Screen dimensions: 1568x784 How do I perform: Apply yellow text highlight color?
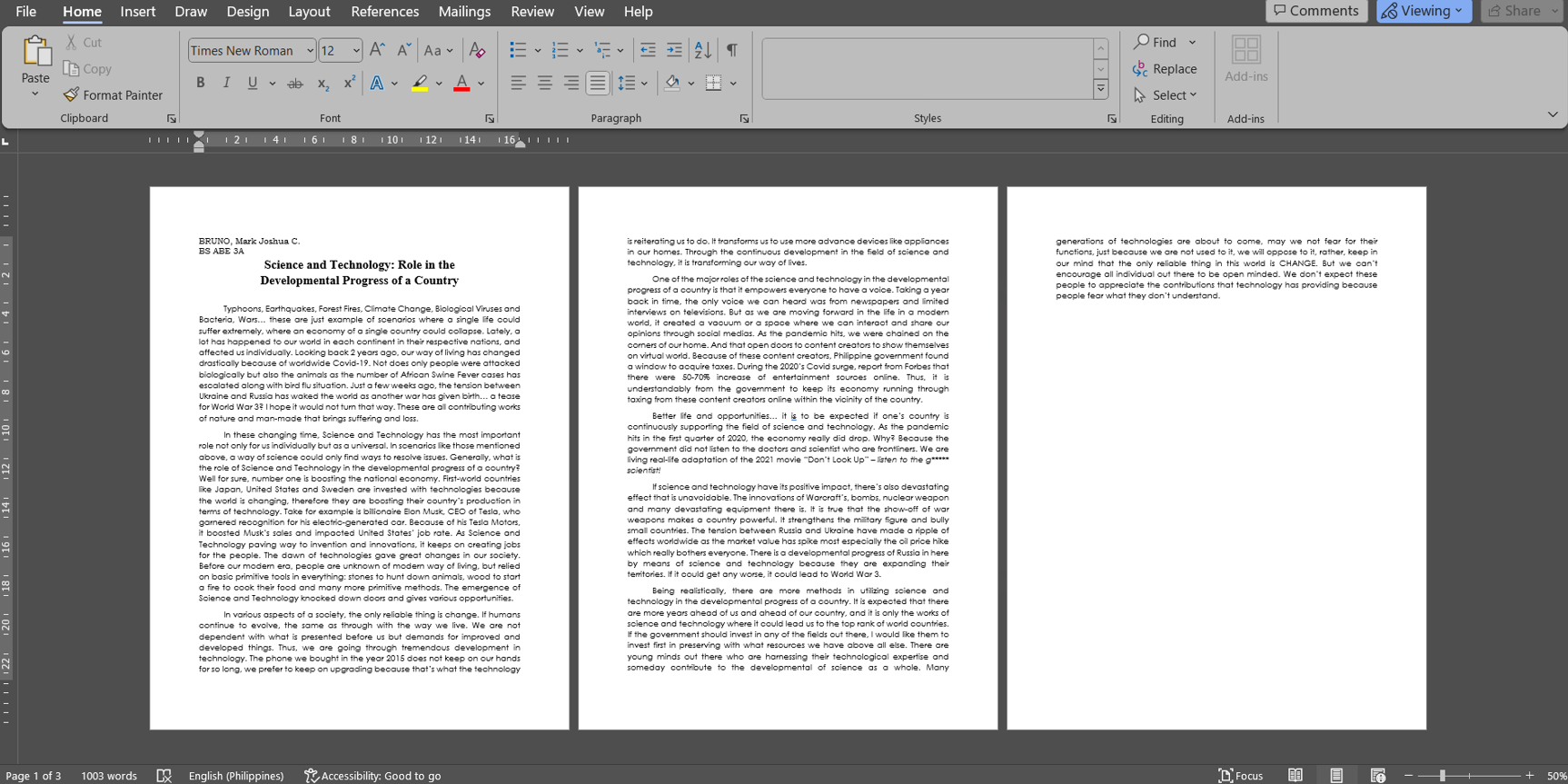coord(420,84)
